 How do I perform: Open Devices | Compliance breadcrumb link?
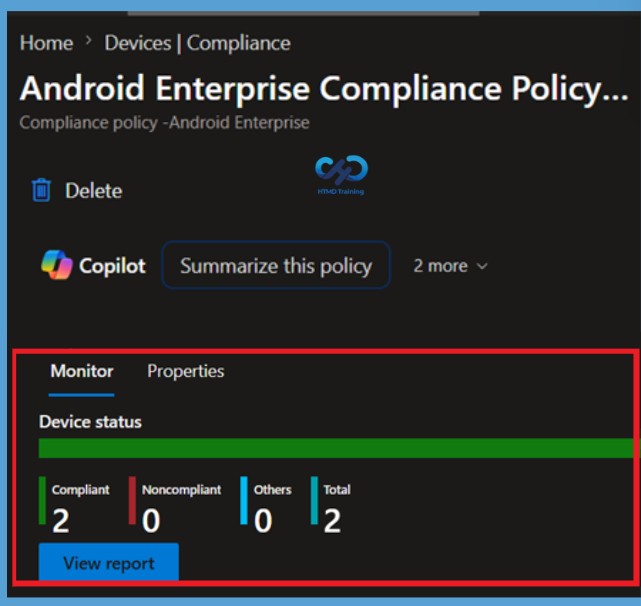197,43
